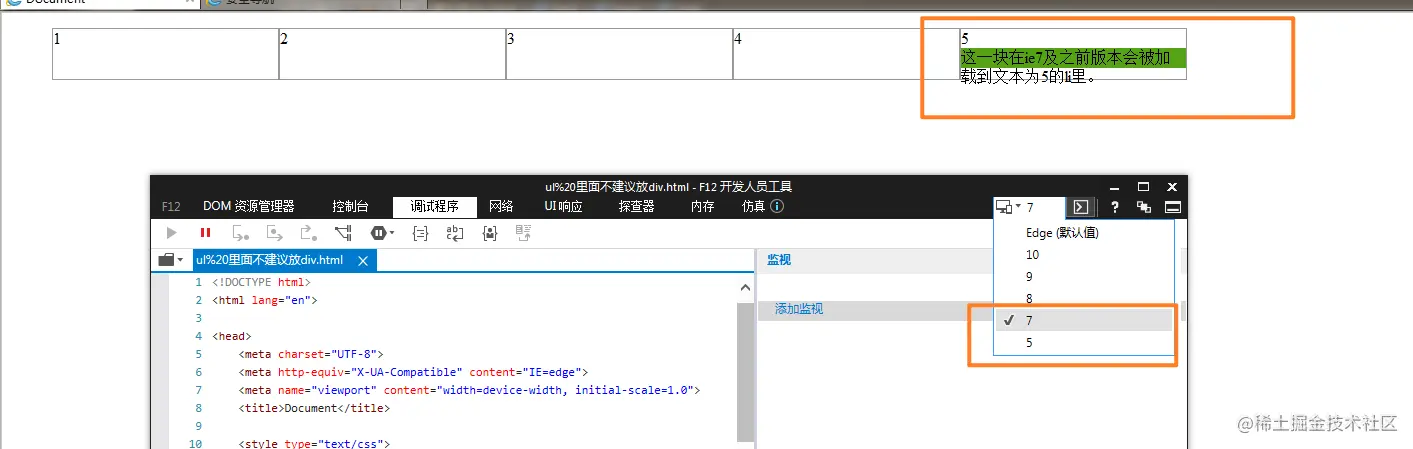Click the Step Into icon
Screen dimensions: 1413x449
click(x=240, y=233)
